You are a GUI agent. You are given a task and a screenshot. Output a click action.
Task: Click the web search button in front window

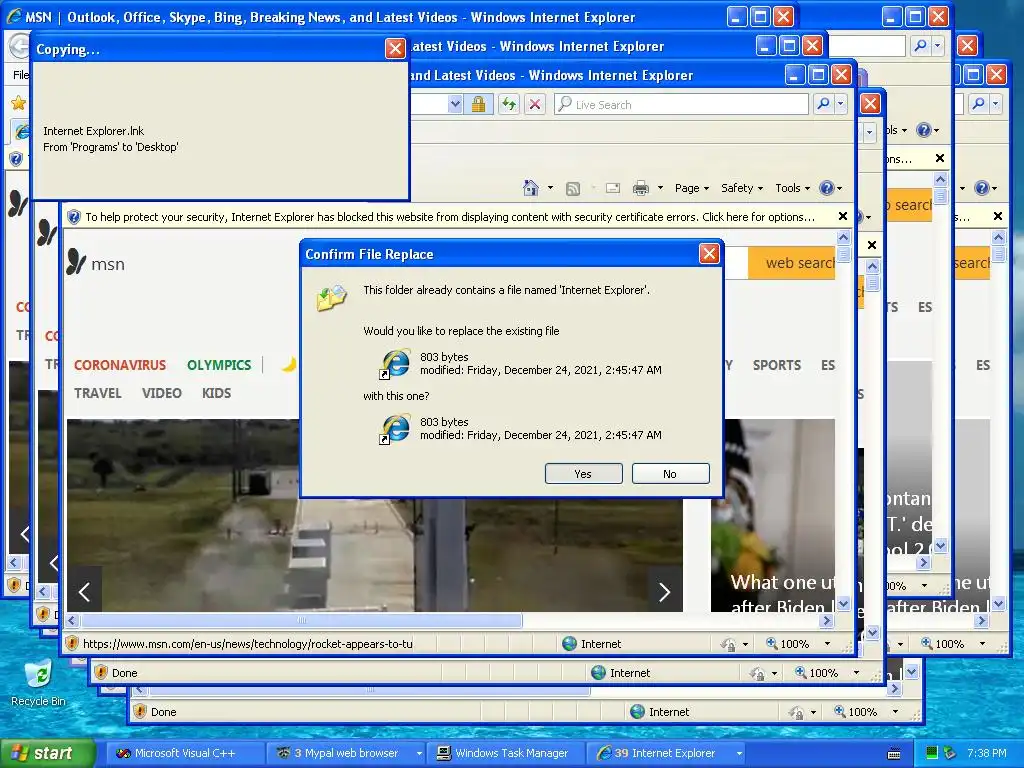click(792, 263)
